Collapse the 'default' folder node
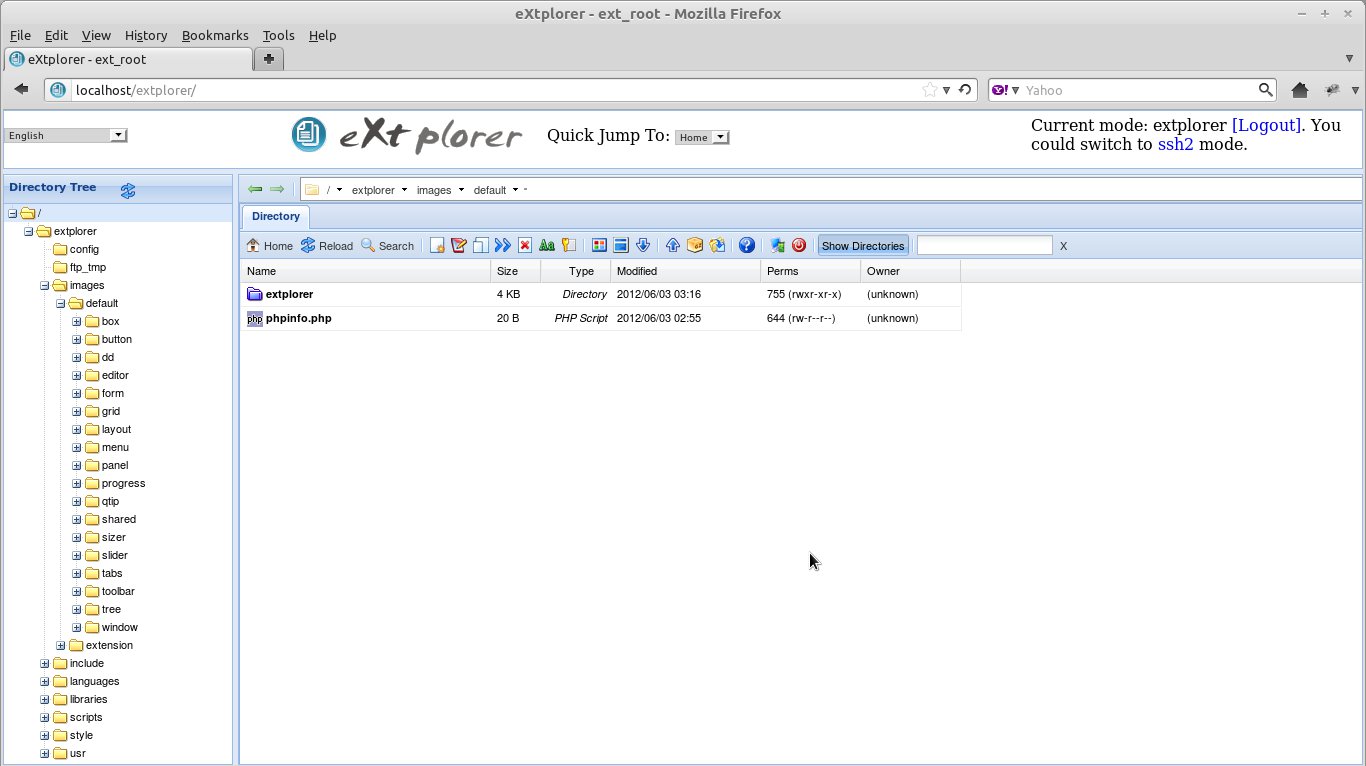 tap(61, 304)
